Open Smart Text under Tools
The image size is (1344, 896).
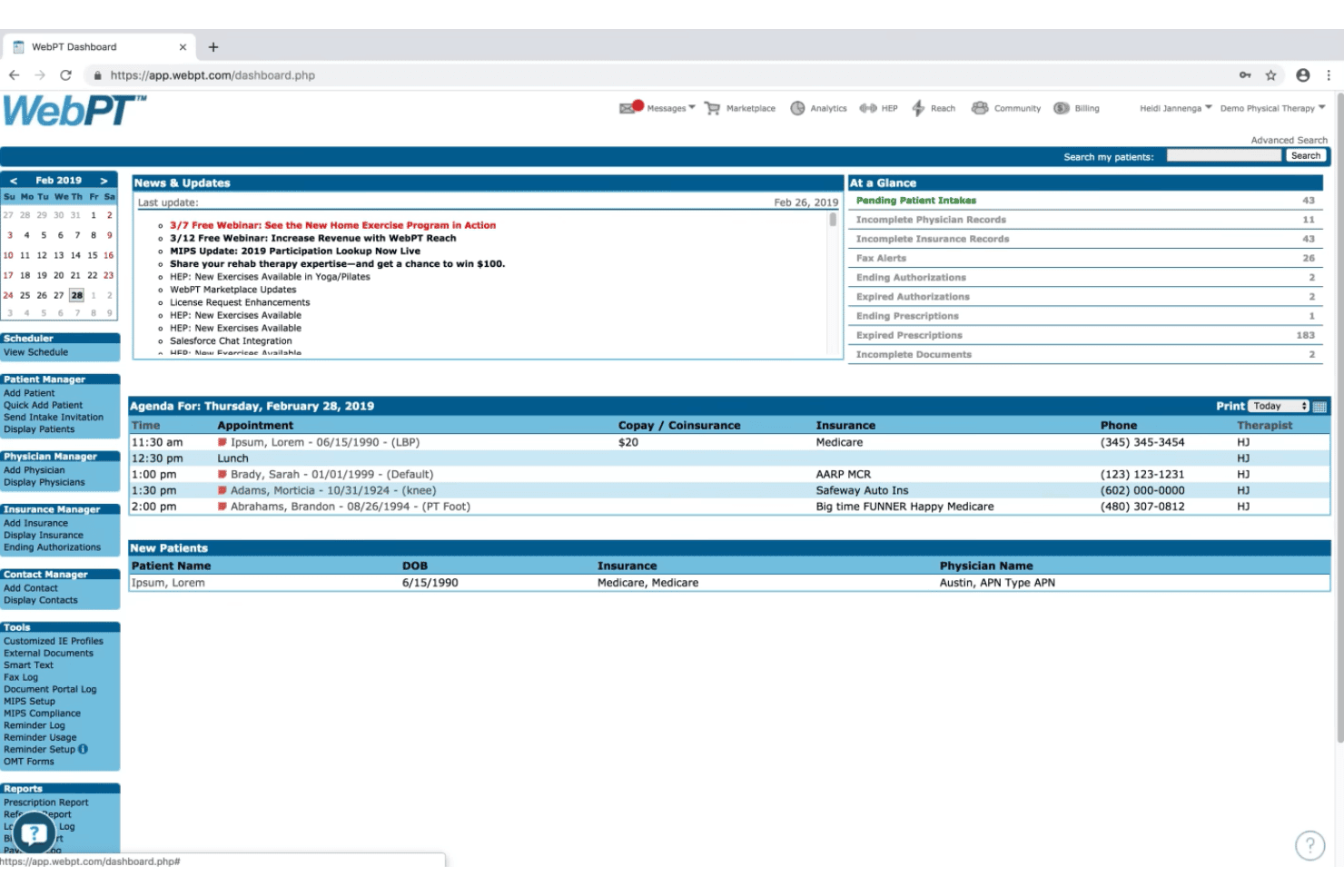click(x=28, y=665)
